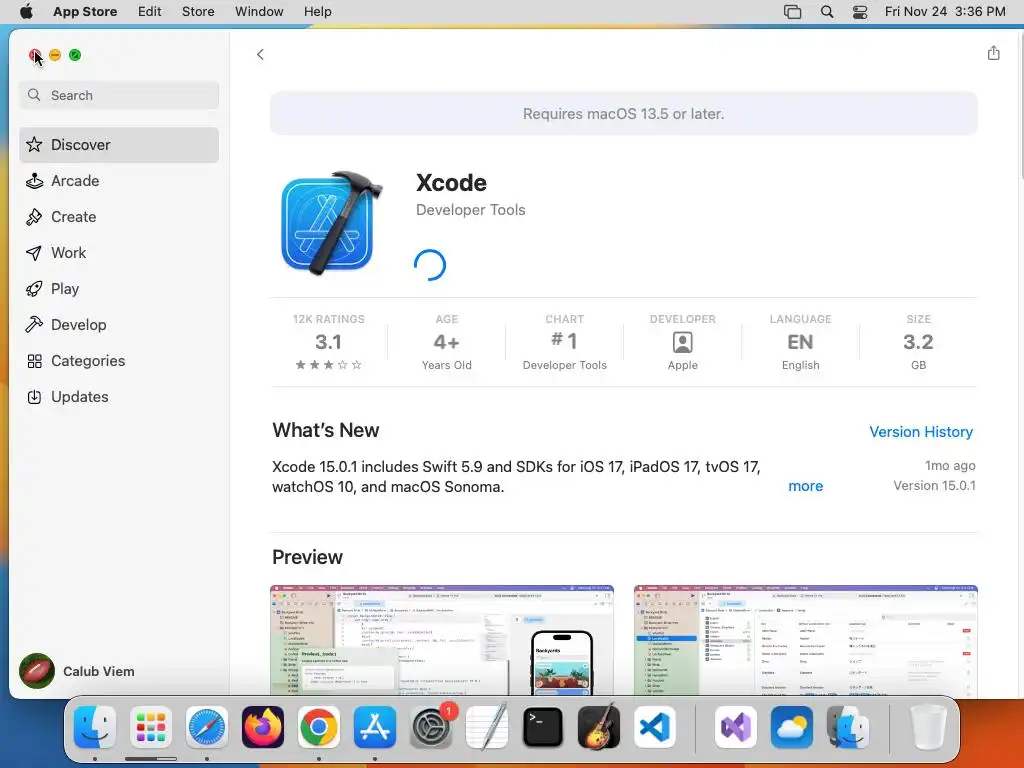The height and width of the screenshot is (768, 1024).
Task: Click the page vertical scrollbar
Action: pos(1021,105)
